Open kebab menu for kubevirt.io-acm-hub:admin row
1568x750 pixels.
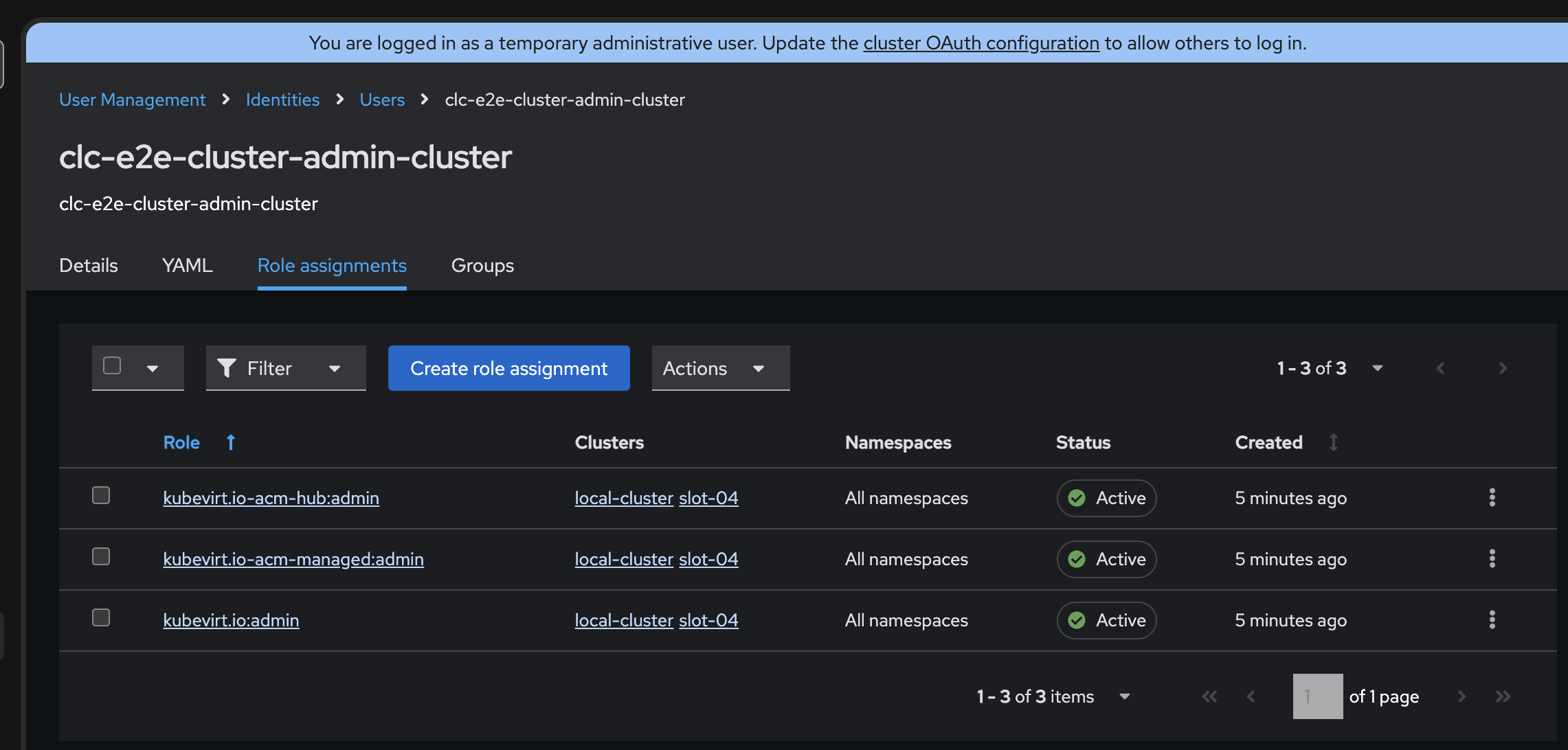(x=1492, y=497)
